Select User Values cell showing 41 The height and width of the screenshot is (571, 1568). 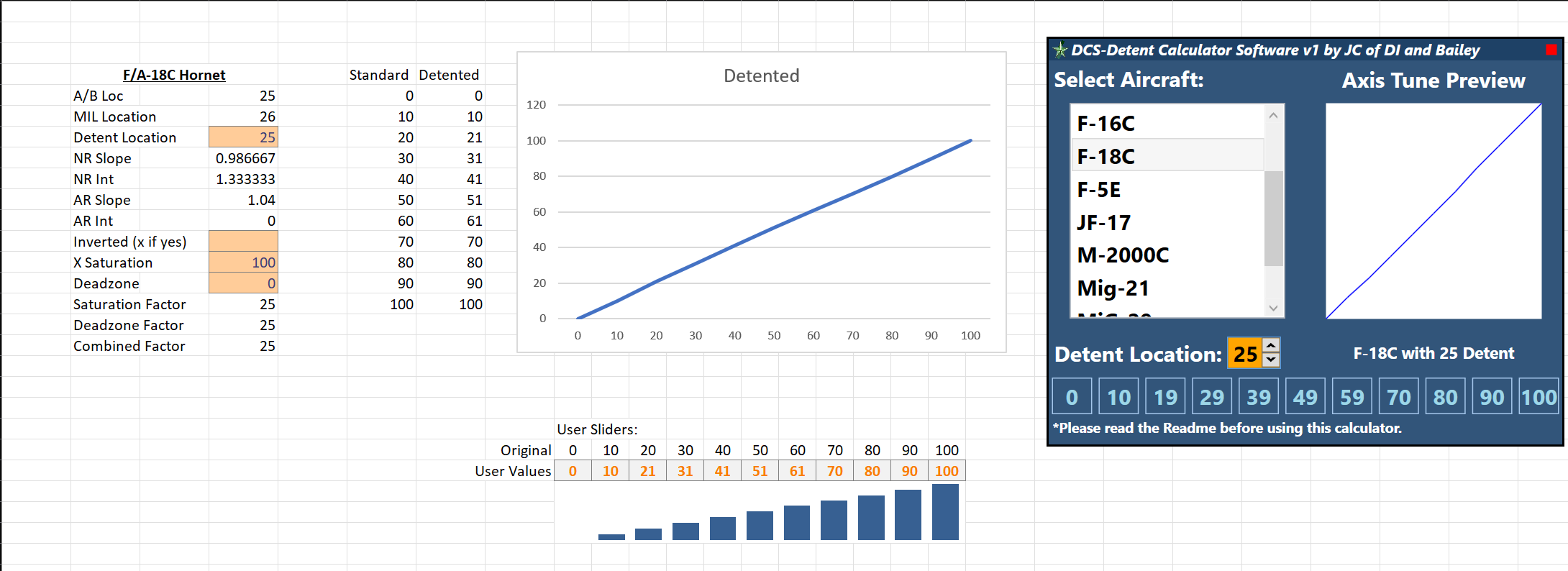(722, 470)
